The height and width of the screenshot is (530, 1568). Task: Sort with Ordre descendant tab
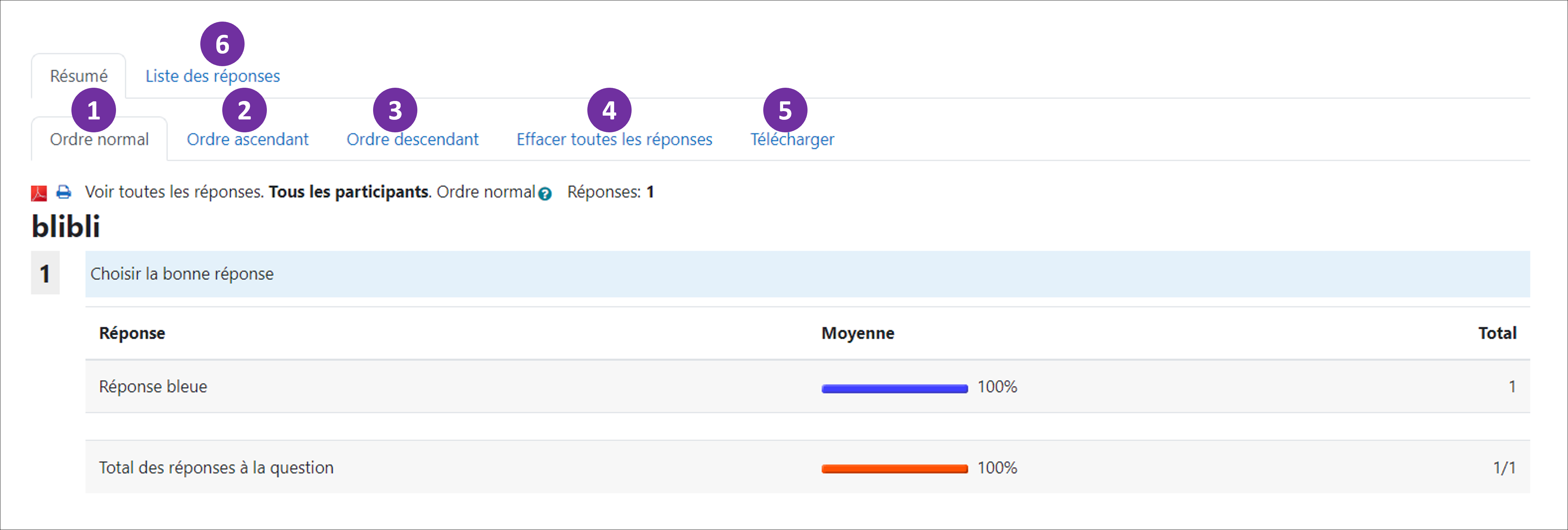tap(412, 140)
